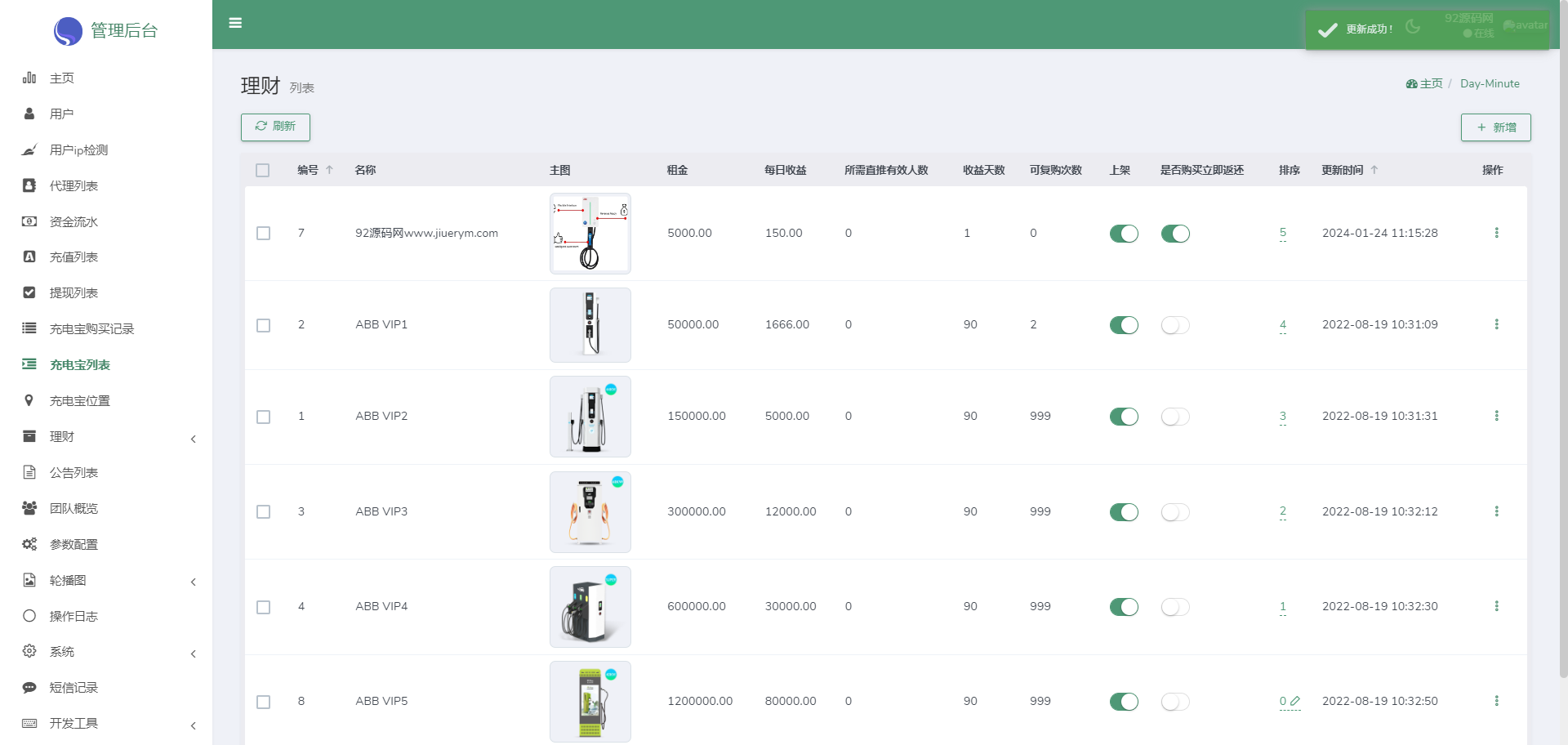The width and height of the screenshot is (1568, 745).
Task: Toggle 上架 switch for ABB VIP2
Action: click(1124, 417)
